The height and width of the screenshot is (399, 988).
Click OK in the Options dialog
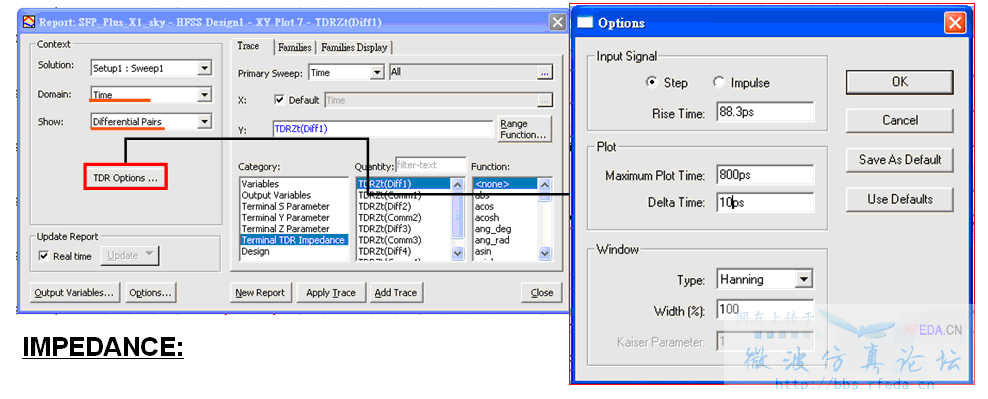[899, 82]
